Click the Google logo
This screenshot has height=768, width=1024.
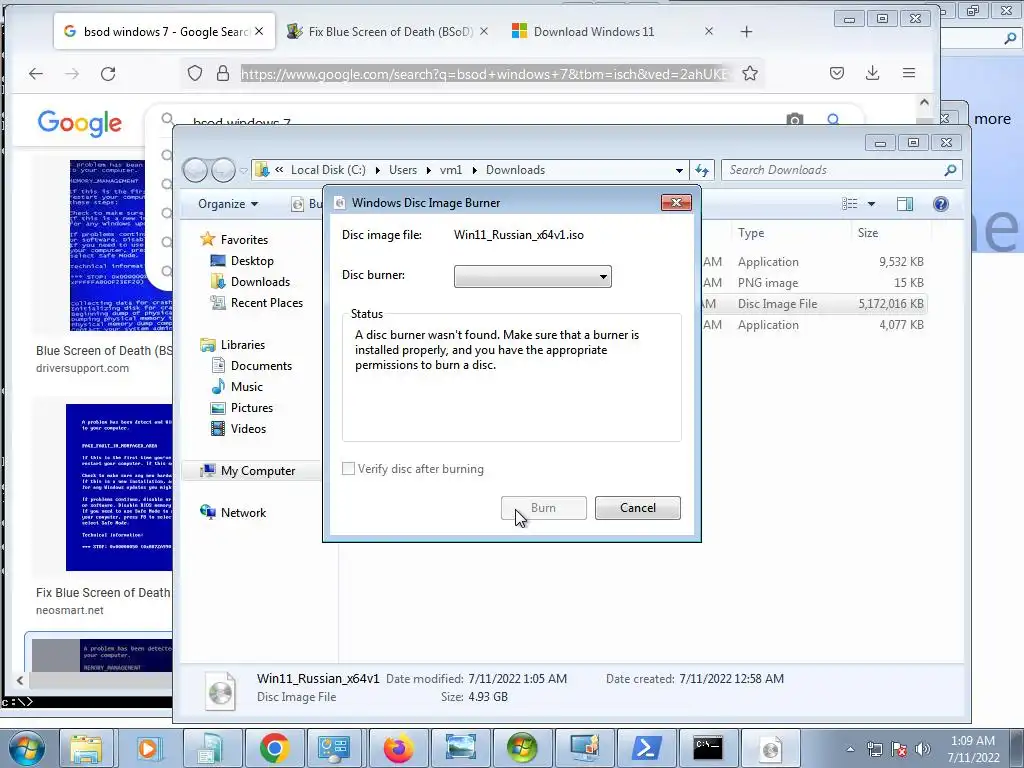[x=80, y=123]
